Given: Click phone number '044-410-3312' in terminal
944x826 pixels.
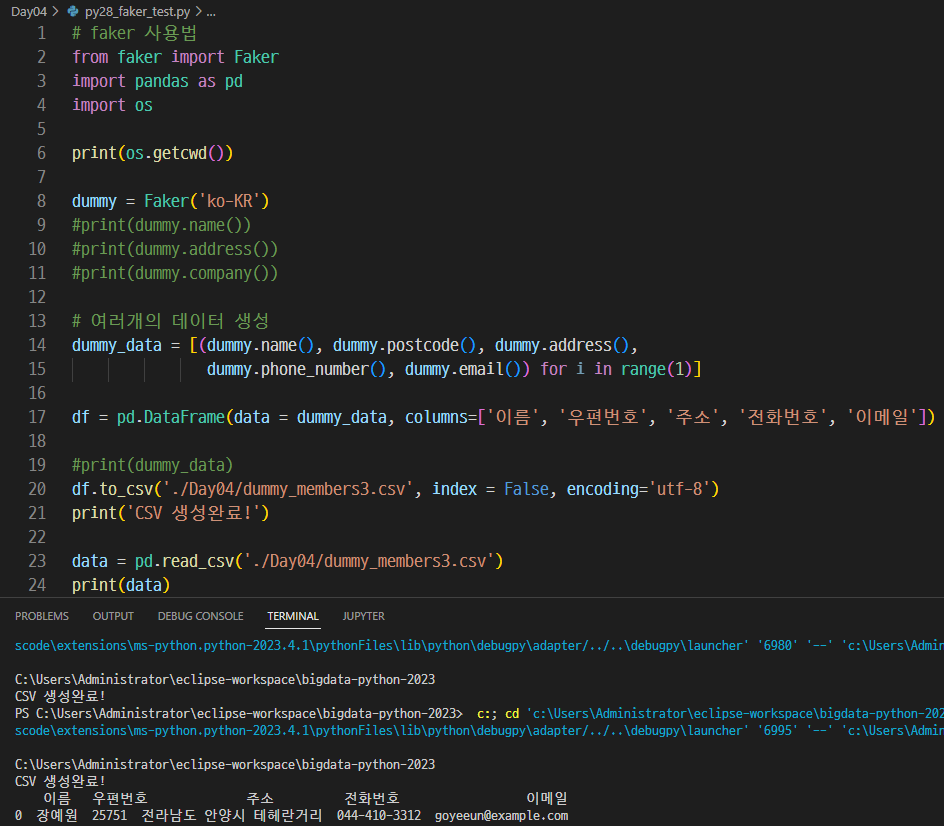Looking at the screenshot, I should tap(379, 815).
